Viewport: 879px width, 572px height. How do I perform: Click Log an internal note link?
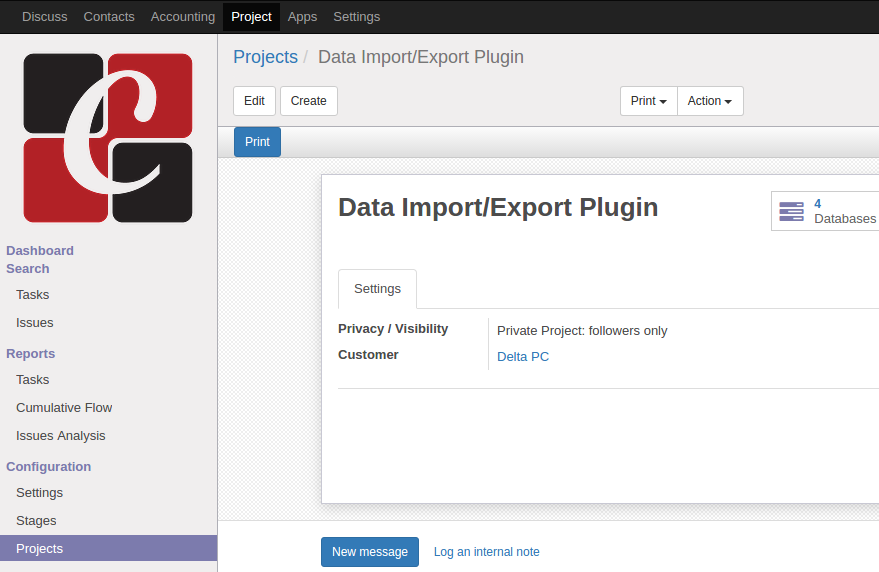pyautogui.click(x=486, y=552)
